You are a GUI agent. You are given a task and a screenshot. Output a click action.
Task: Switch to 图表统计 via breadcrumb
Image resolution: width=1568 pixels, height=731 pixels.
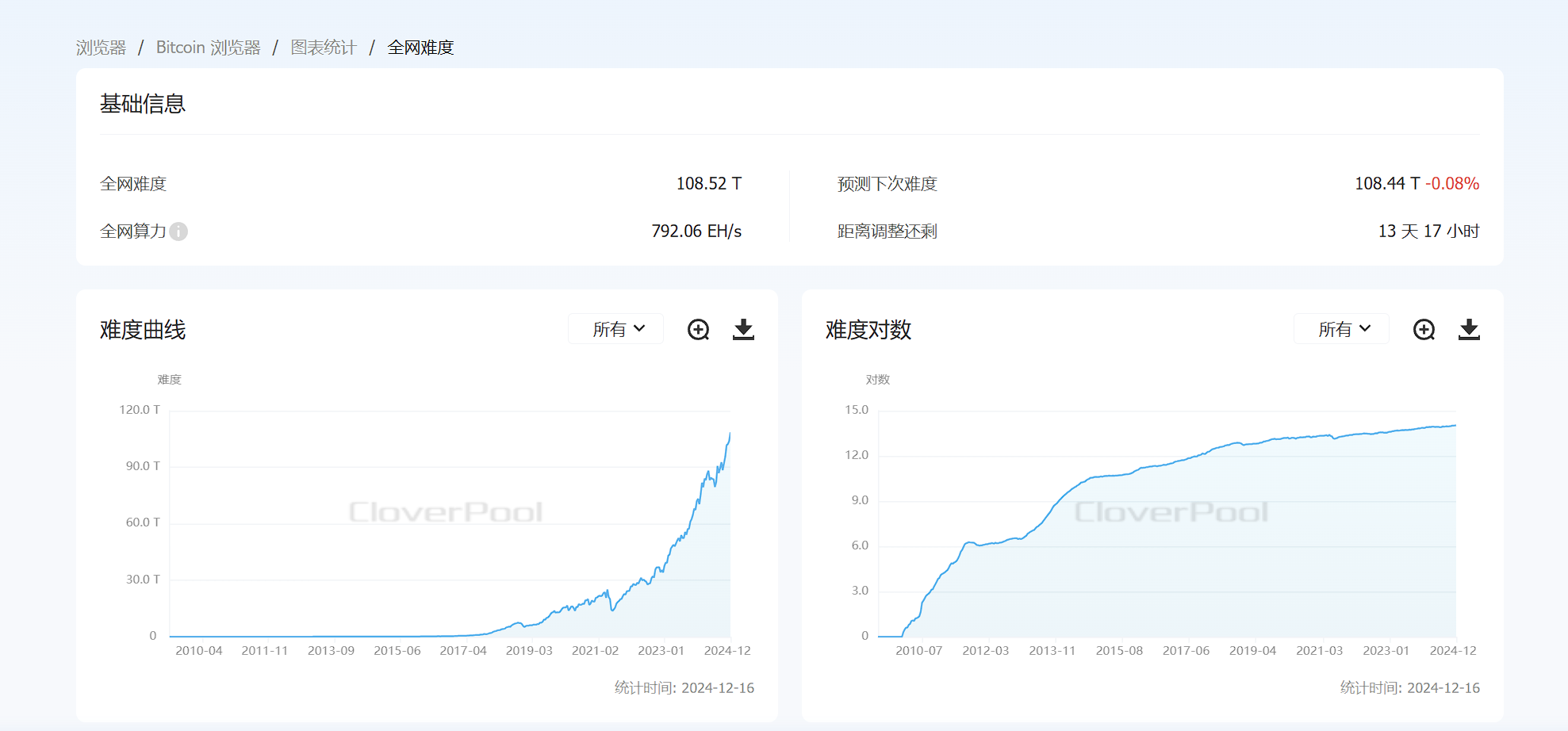tap(324, 47)
